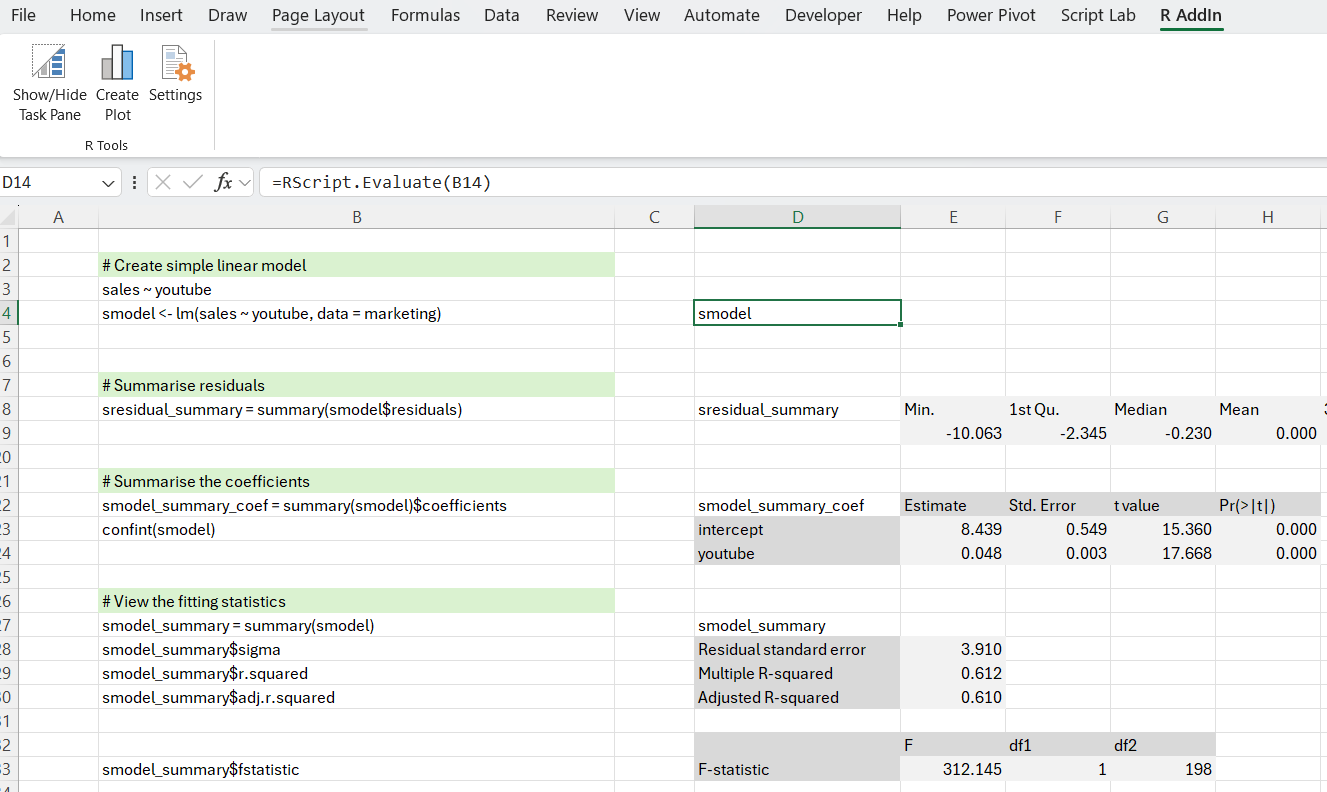Select the active cell containing 'smodel'
1327x792 pixels.
tap(797, 313)
